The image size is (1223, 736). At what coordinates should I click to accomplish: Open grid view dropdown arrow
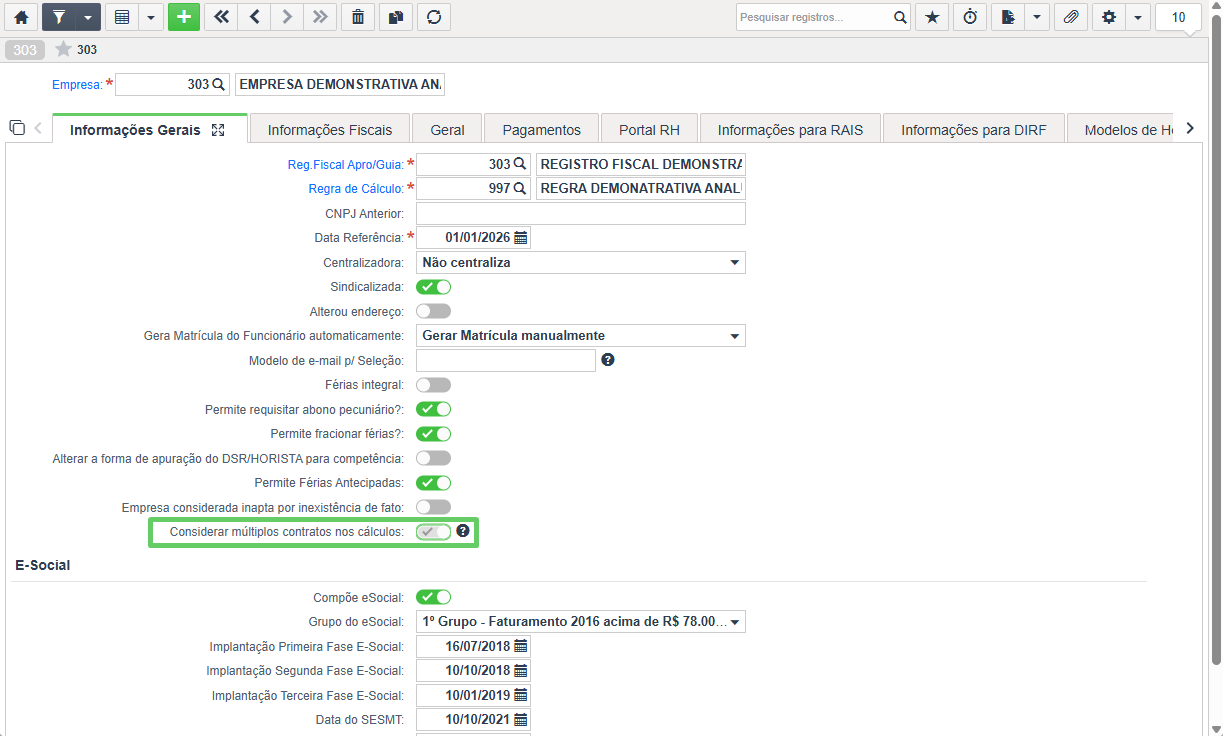tap(151, 17)
